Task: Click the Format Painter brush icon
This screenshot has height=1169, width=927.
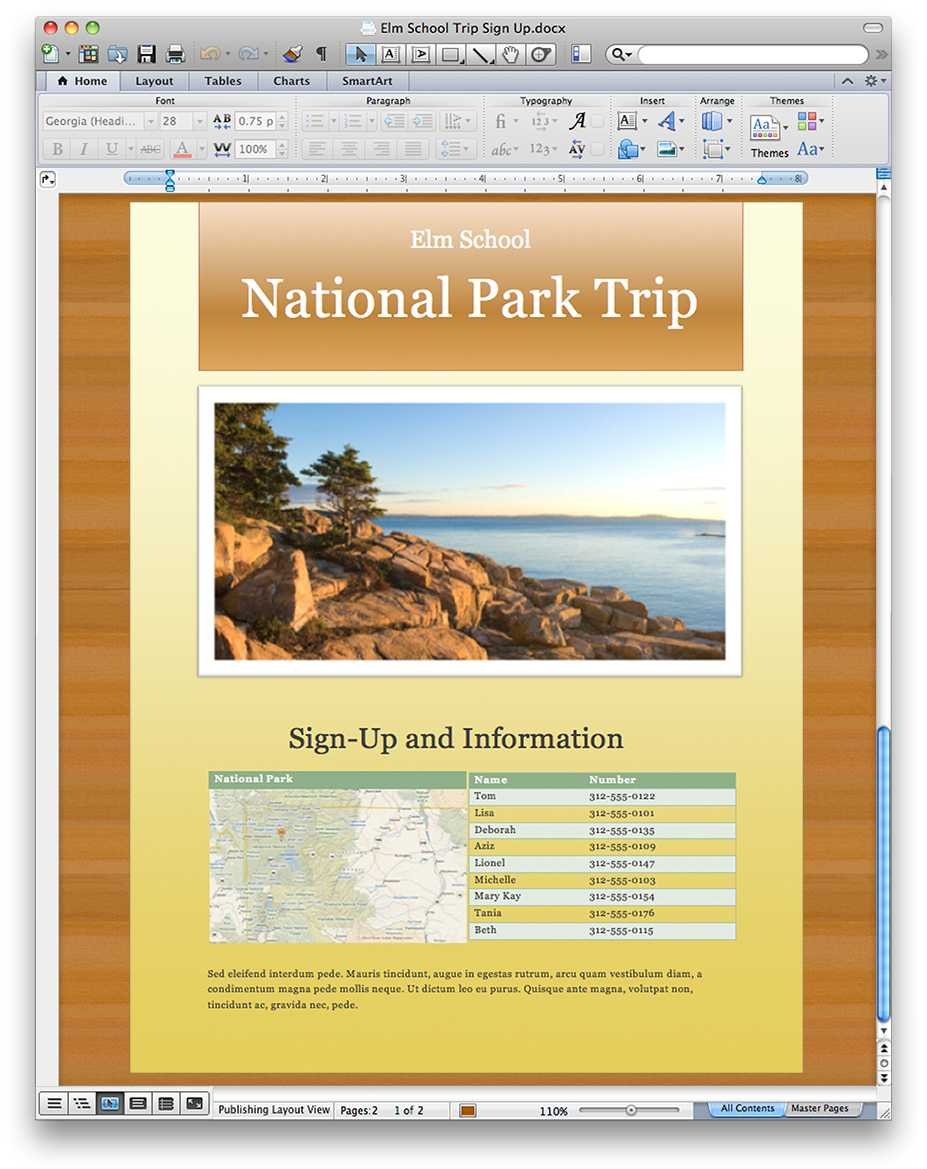Action: click(292, 54)
